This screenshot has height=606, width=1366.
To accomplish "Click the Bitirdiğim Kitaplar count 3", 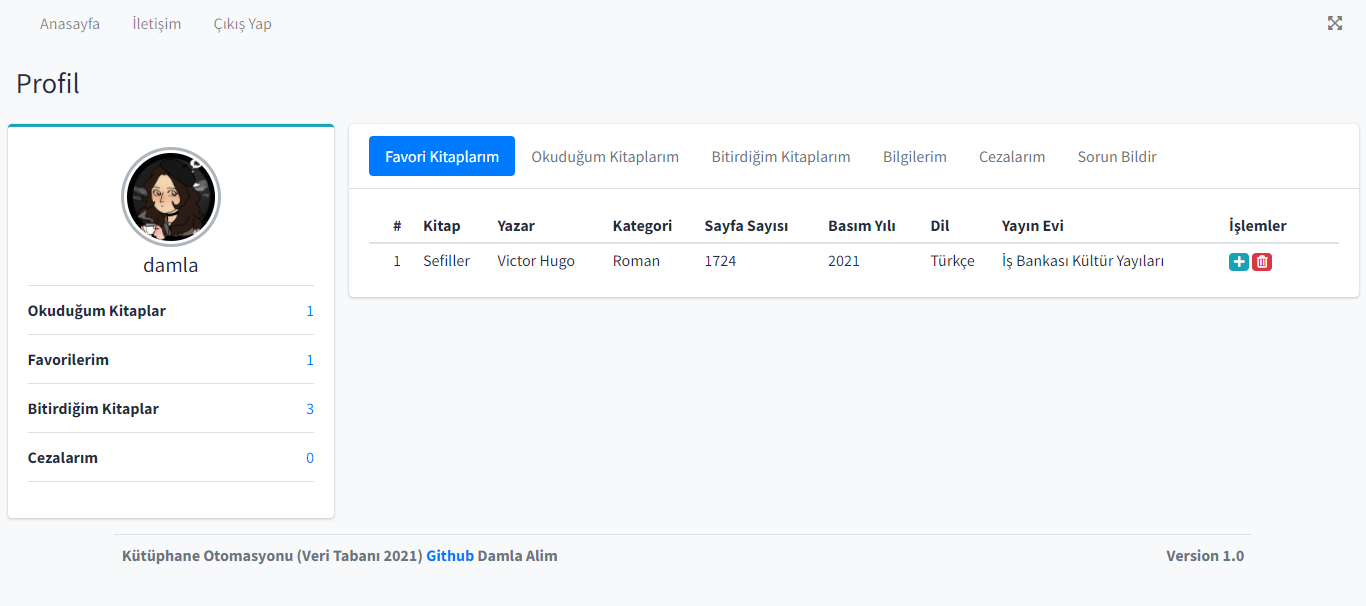I will 310,409.
